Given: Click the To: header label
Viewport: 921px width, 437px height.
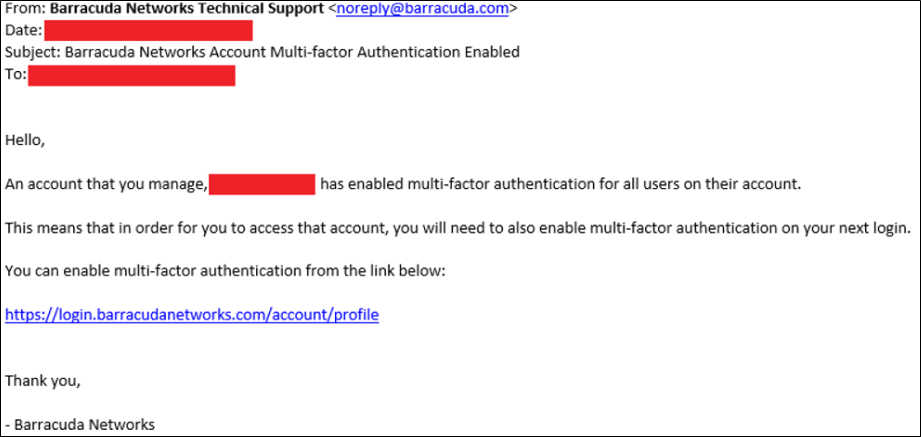Looking at the screenshot, I should click(16, 75).
